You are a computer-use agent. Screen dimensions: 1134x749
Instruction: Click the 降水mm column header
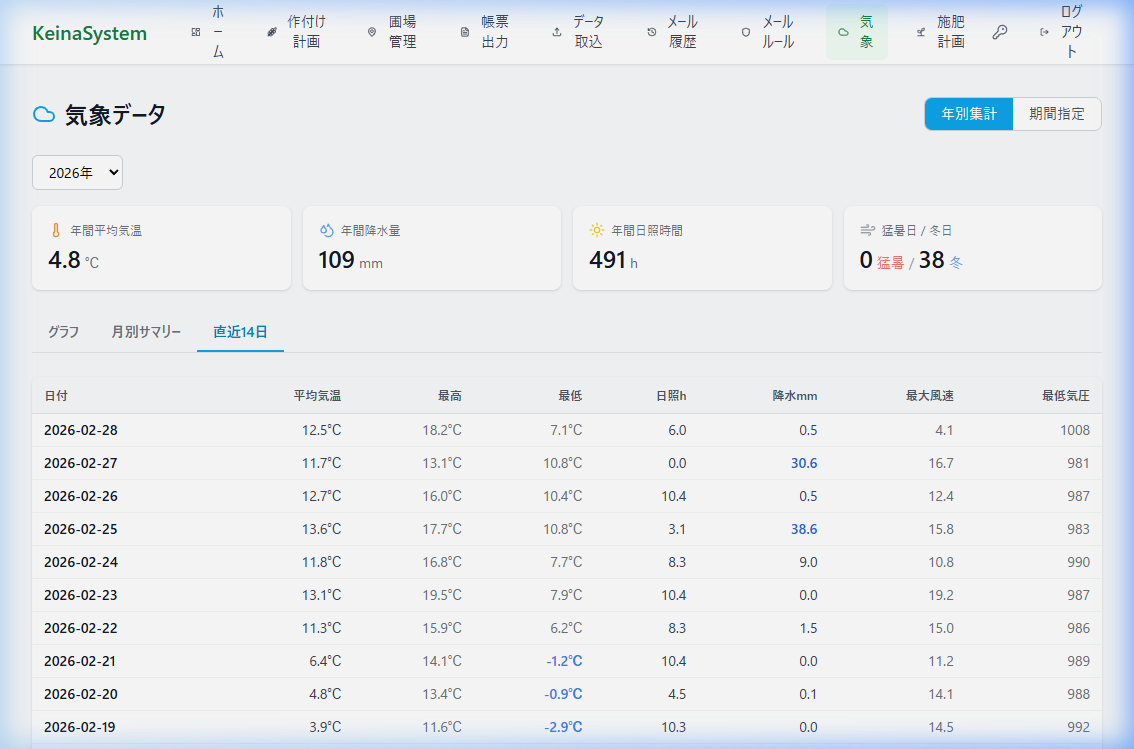tap(795, 396)
